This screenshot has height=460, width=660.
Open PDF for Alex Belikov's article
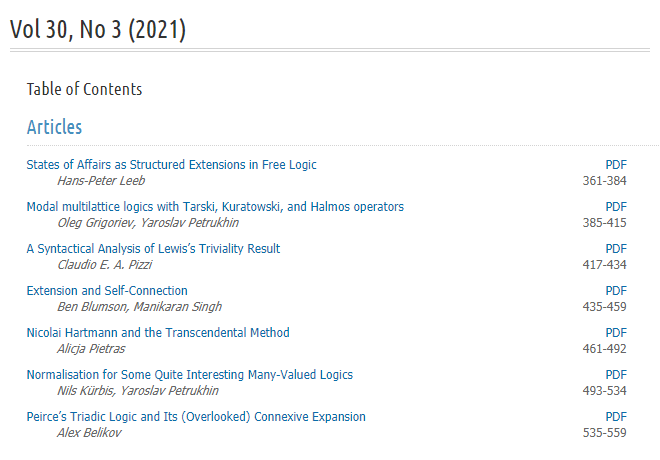click(616, 417)
